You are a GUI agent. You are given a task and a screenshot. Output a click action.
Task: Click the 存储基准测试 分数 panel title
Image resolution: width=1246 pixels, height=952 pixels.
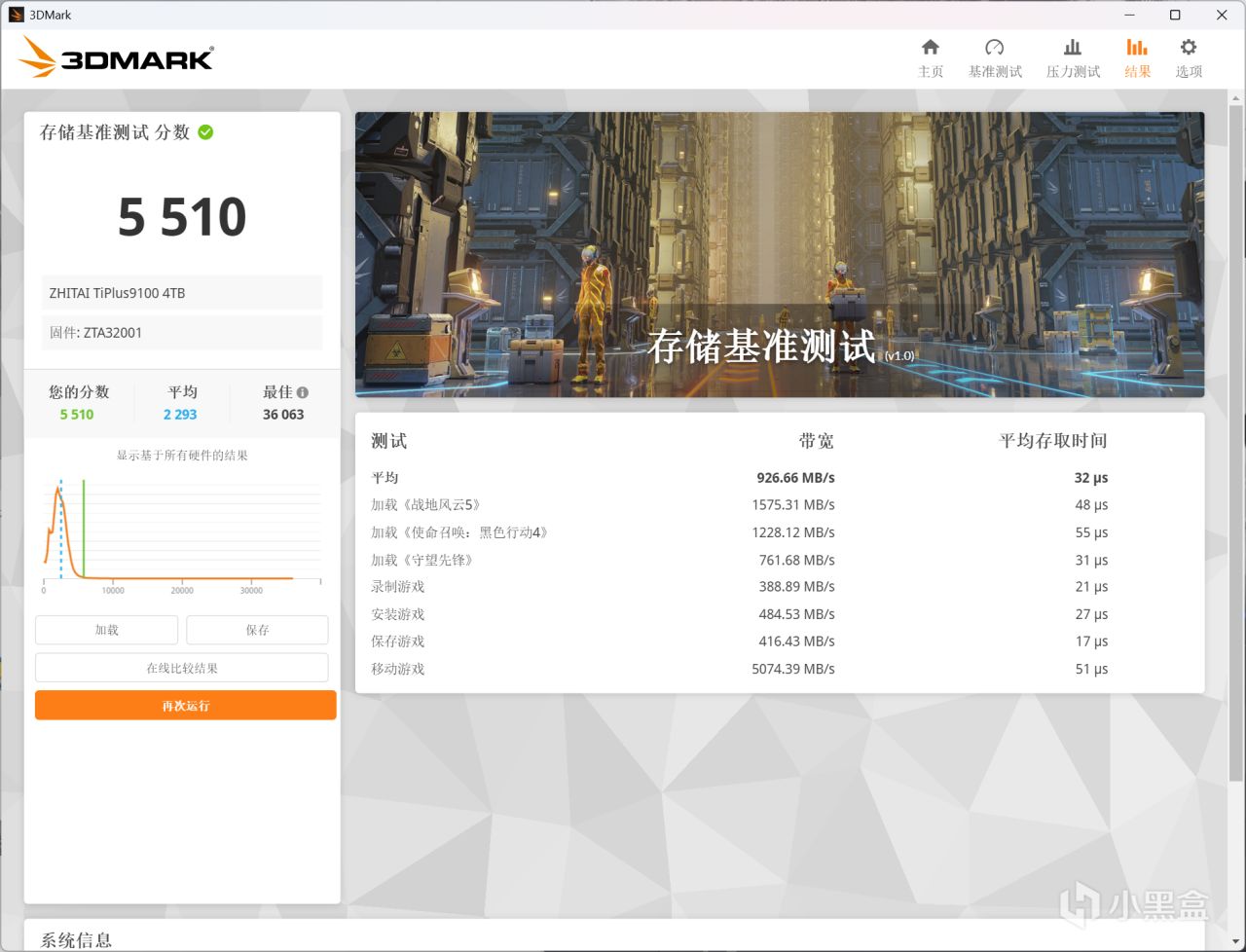click(x=114, y=132)
